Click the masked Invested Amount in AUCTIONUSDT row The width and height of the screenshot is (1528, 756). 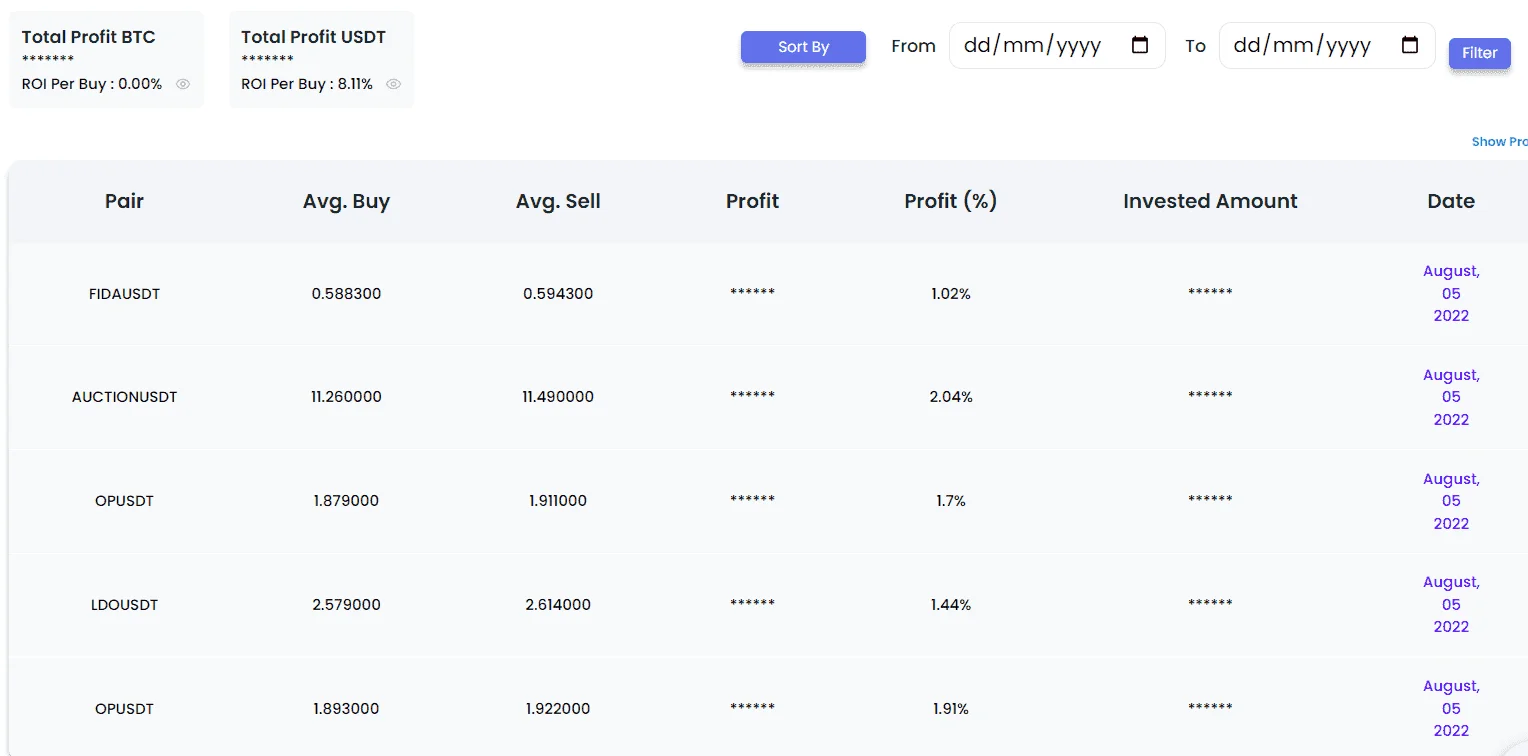(x=1210, y=396)
